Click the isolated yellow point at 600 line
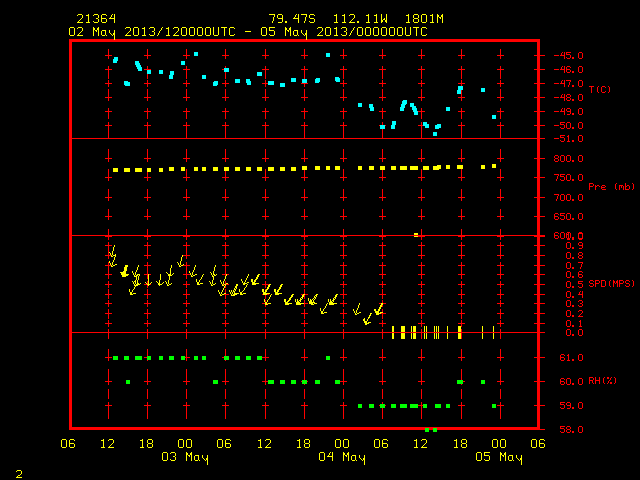The width and height of the screenshot is (640, 480). click(416, 235)
